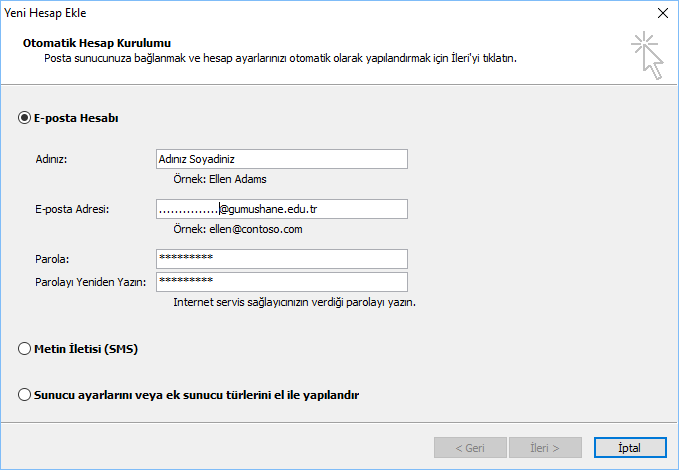Viewport: 679px width, 470px height.
Task: Click the < Geri button
Action: 471,447
